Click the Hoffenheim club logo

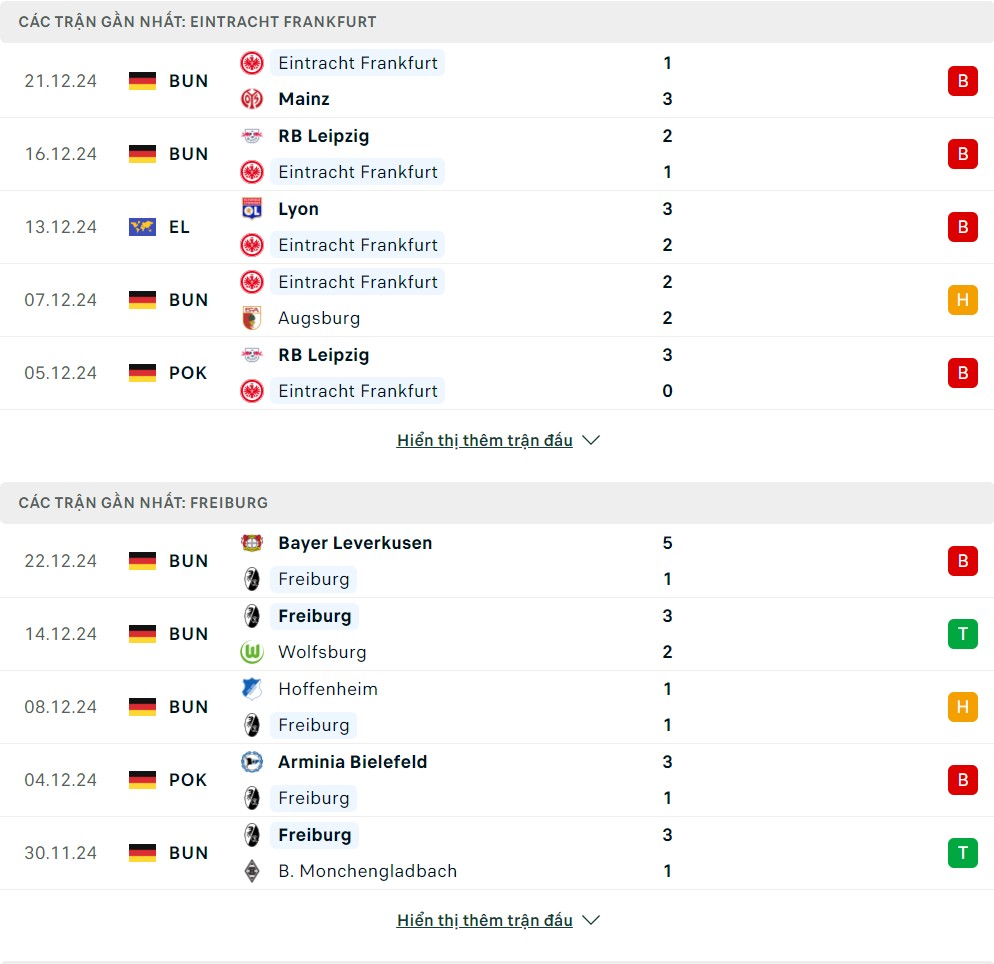(252, 689)
